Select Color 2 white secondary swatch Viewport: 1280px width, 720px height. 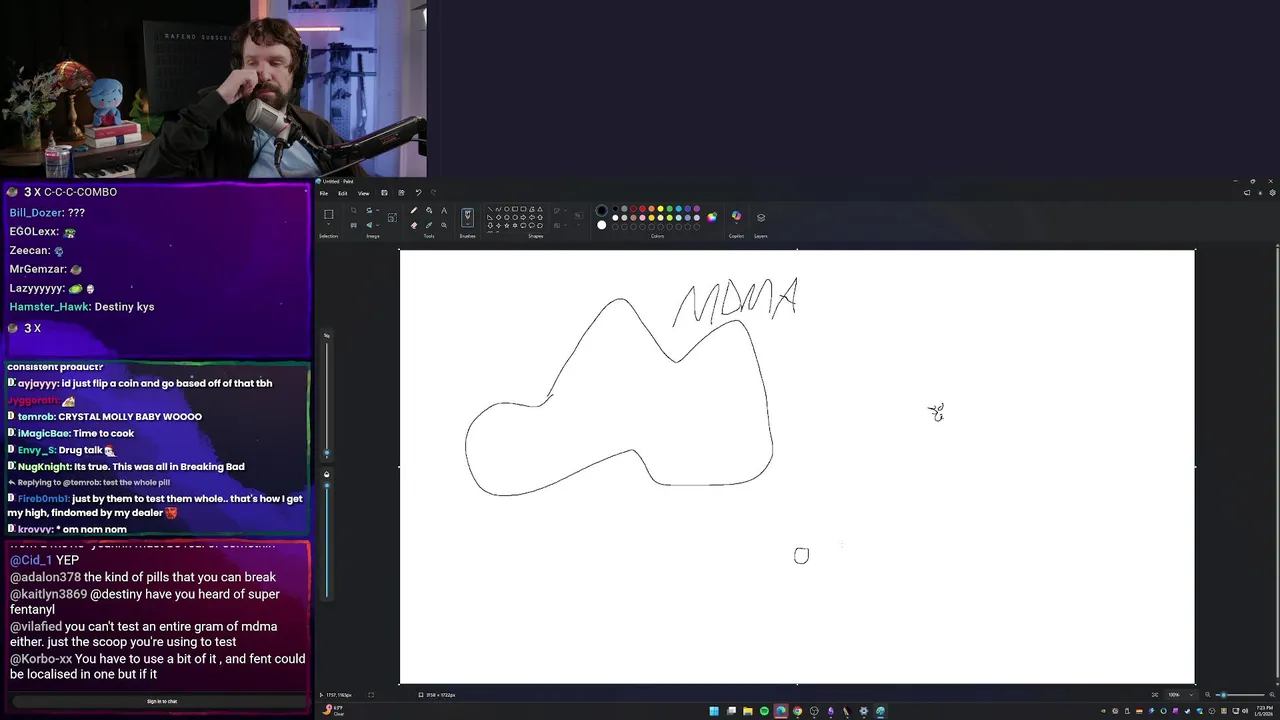(x=602, y=225)
